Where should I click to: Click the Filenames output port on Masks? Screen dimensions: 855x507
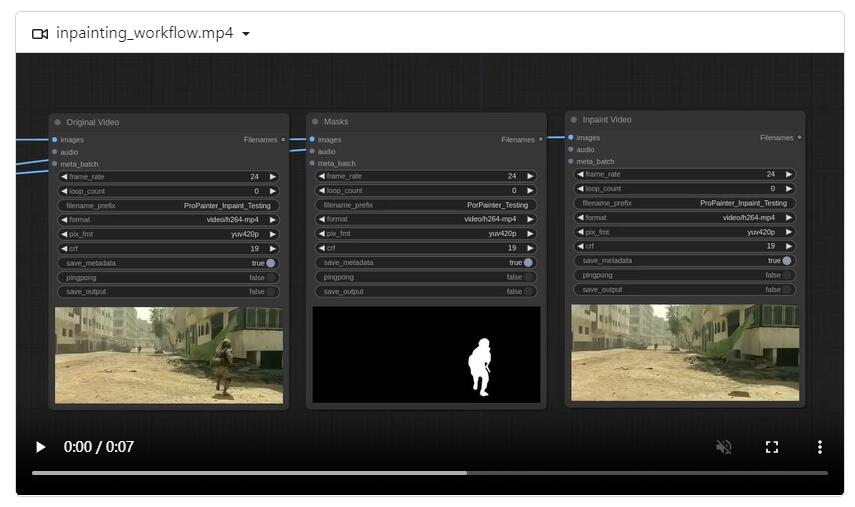tap(540, 139)
